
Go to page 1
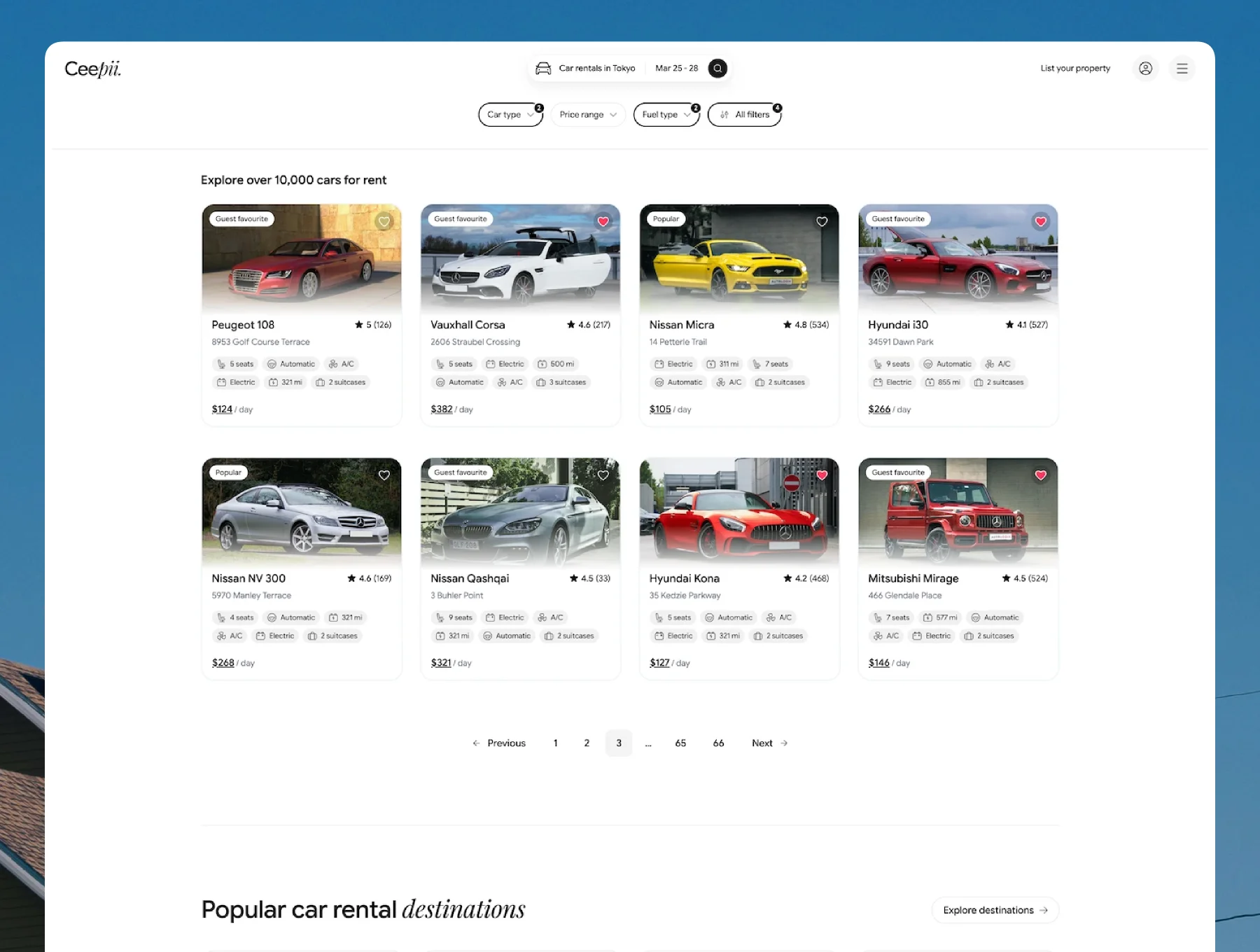pyautogui.click(x=556, y=743)
